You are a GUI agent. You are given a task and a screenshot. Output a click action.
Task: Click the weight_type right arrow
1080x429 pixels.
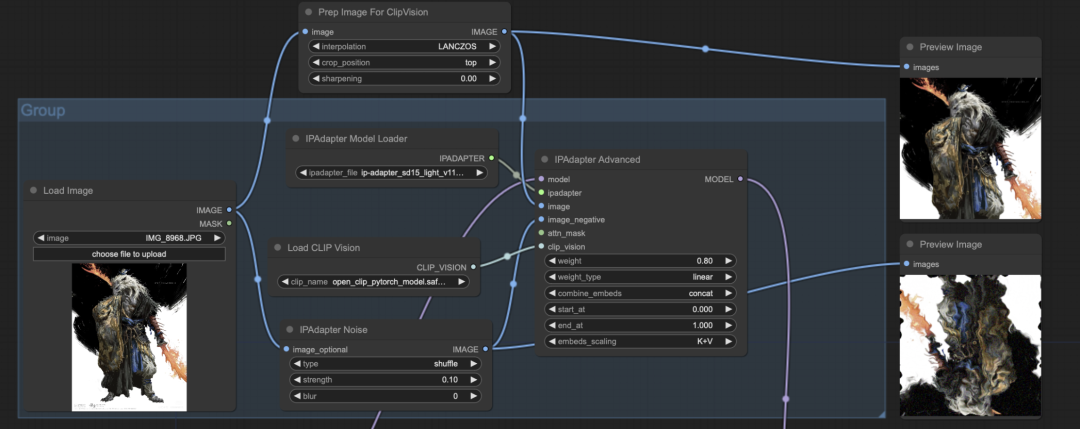coord(728,277)
